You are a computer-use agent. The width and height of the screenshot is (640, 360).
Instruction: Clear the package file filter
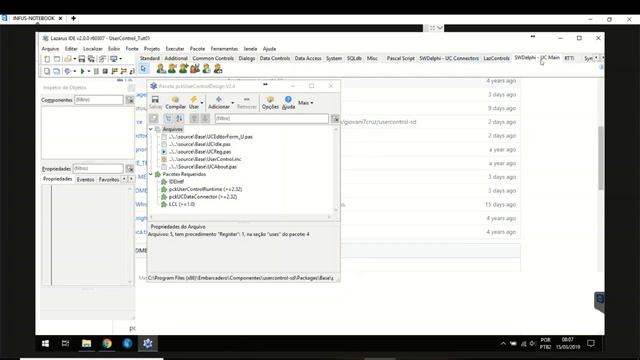click(335, 118)
